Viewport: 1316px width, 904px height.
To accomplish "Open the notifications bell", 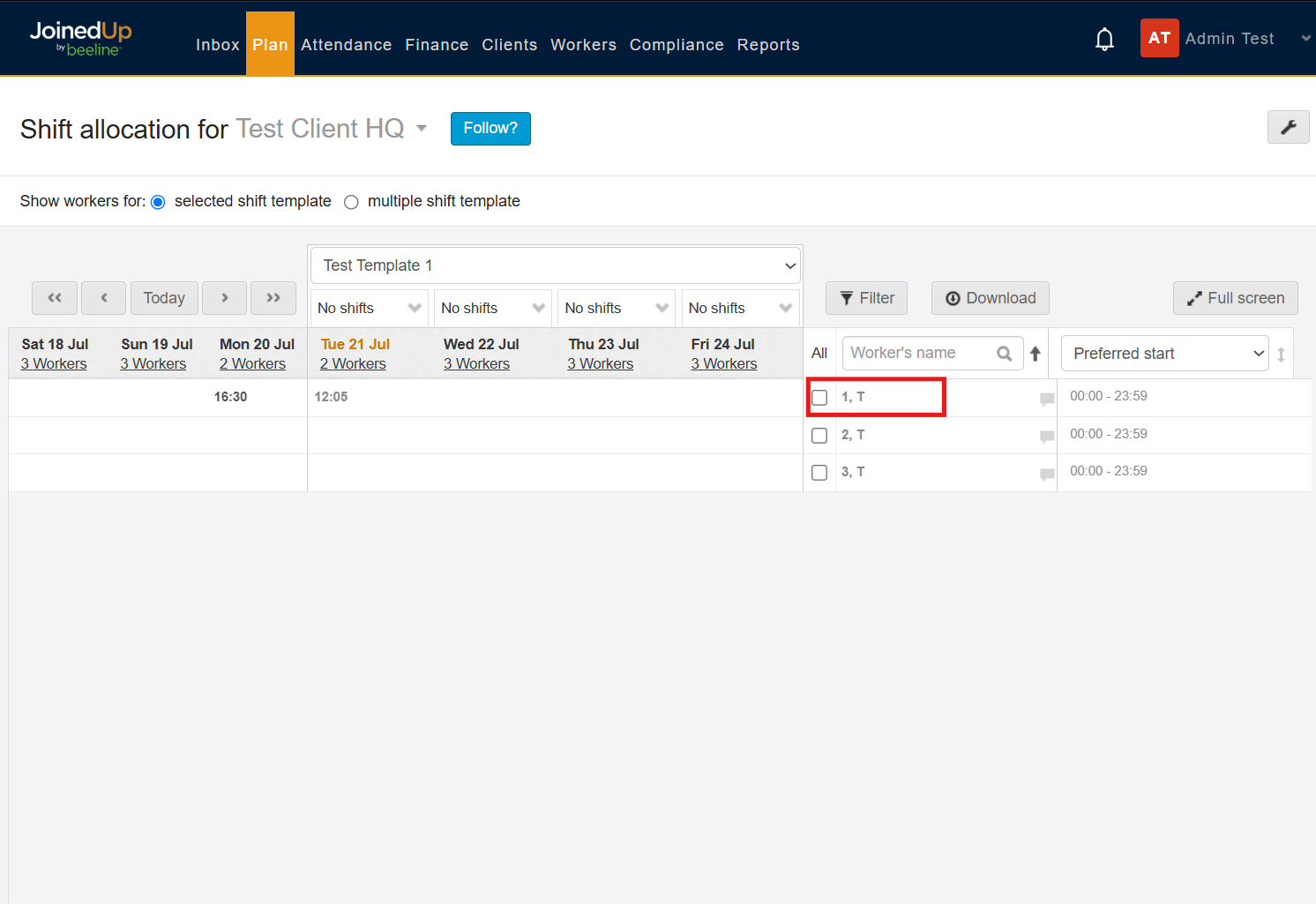I will [1104, 39].
